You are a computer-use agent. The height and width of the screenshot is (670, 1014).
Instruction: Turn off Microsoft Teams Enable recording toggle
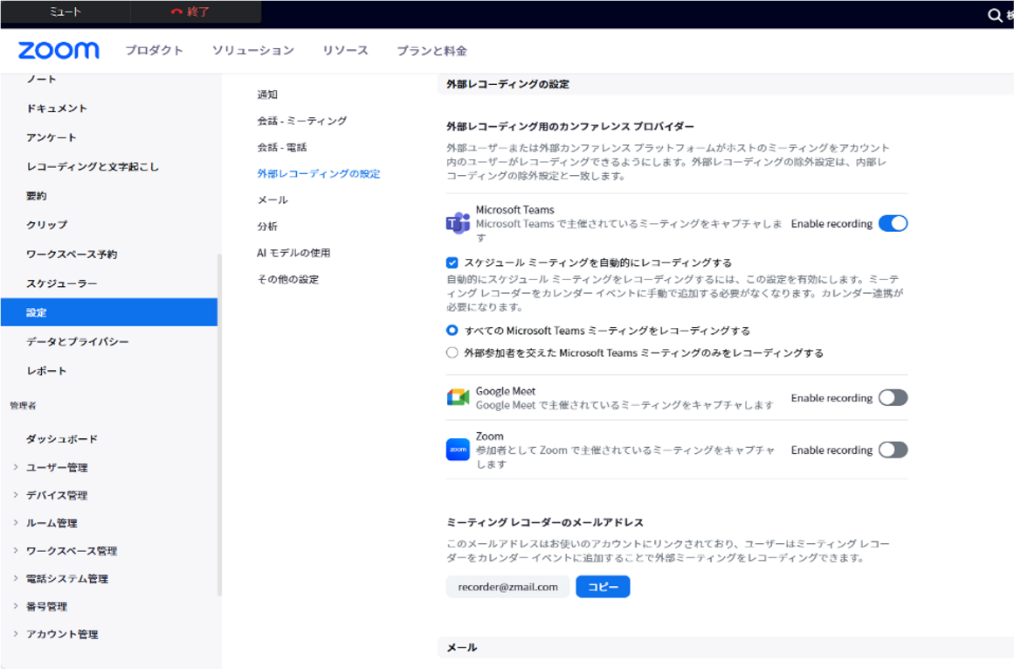(x=893, y=223)
